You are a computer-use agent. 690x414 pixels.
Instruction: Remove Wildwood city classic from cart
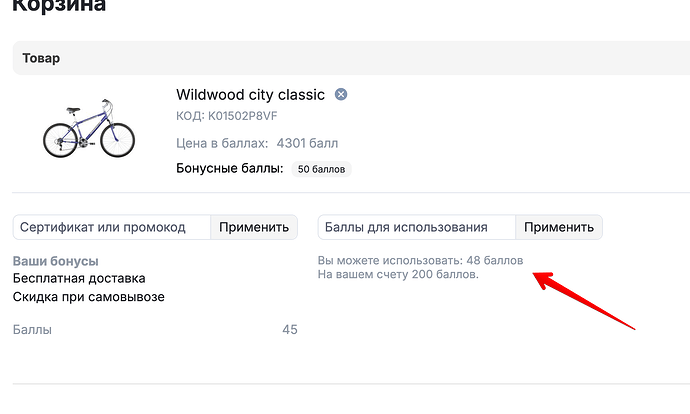coord(341,94)
